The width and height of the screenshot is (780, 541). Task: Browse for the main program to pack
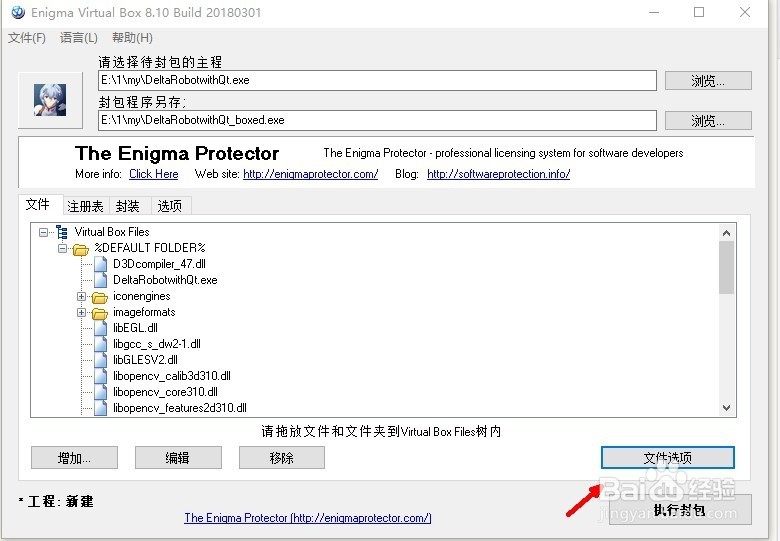pyautogui.click(x=708, y=81)
